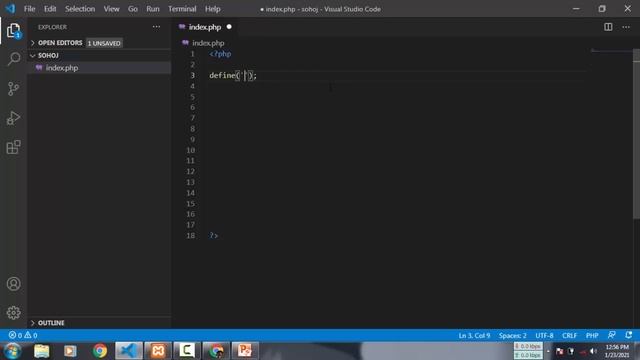Open PowerPoint from the taskbar
Screen dimensions: 640x360
(x=245, y=351)
